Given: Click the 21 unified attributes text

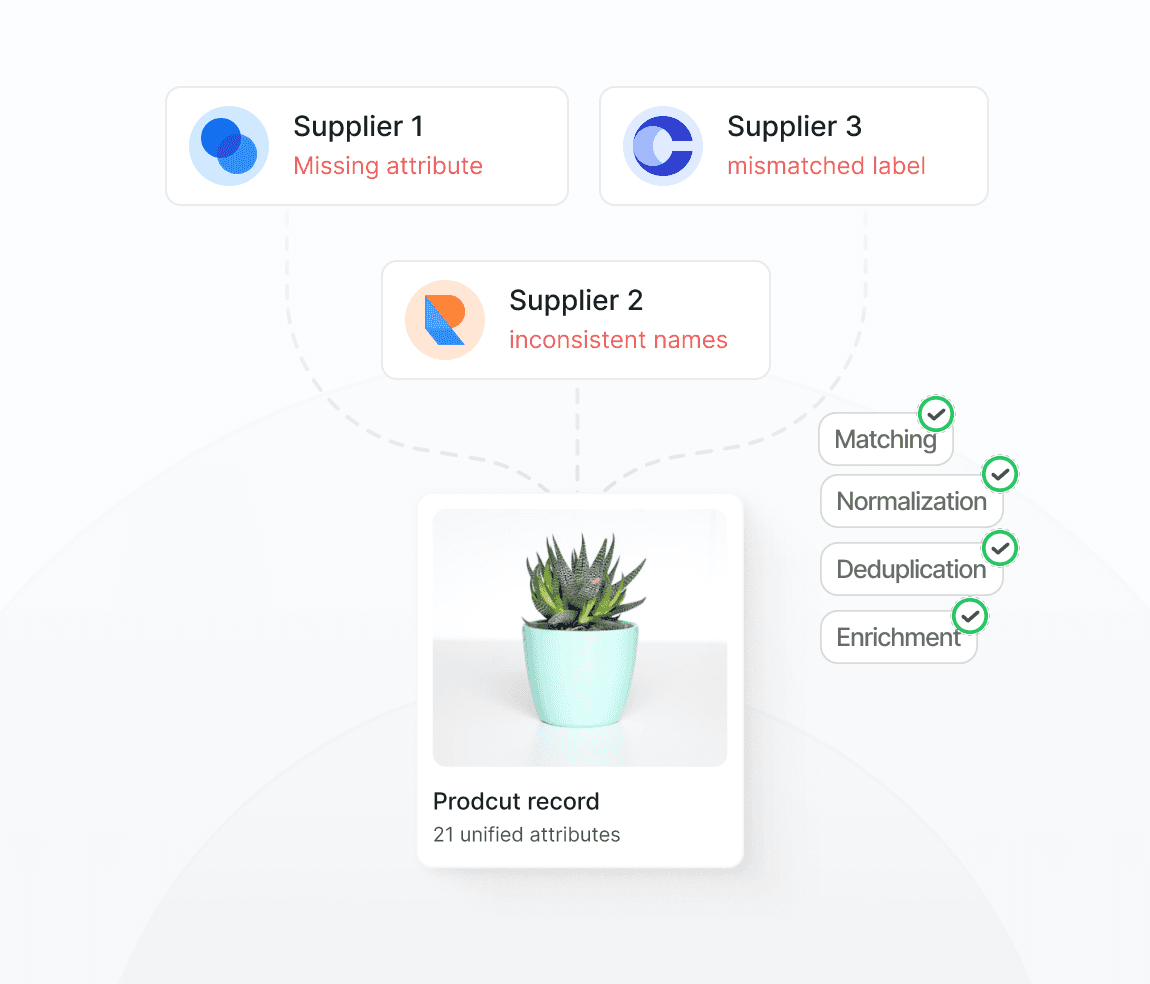Looking at the screenshot, I should tap(527, 834).
